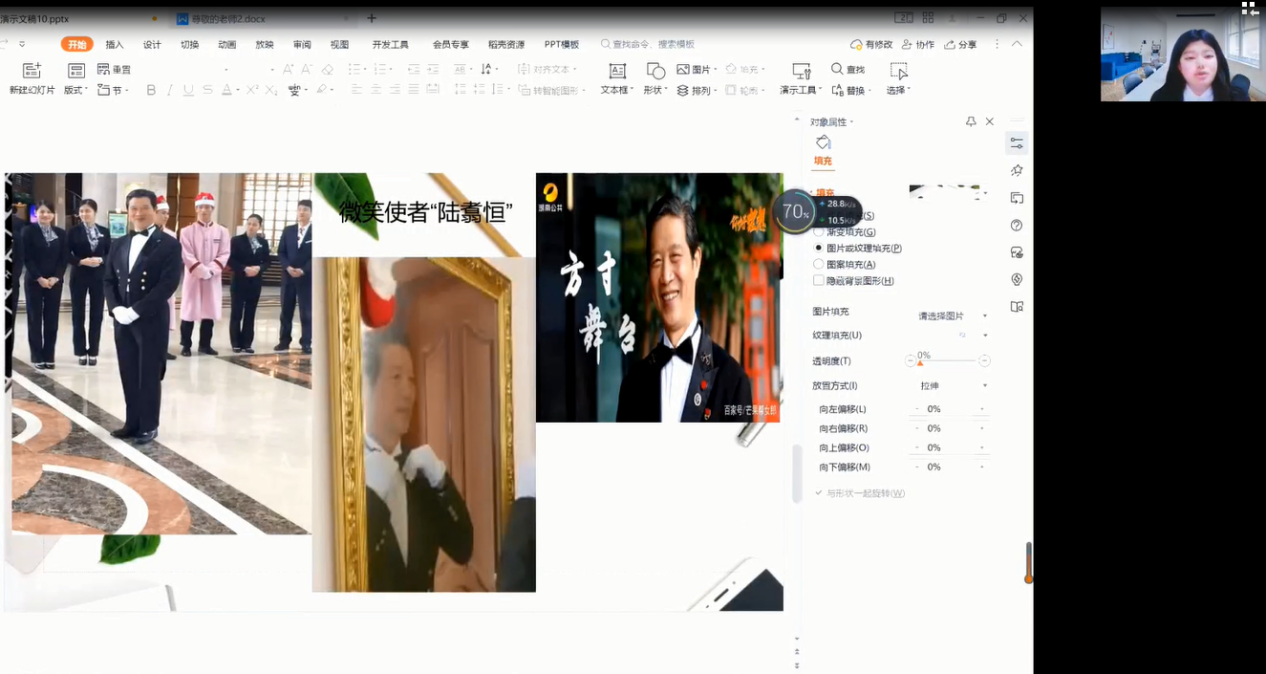Click the 向下偏移 (Bottom offset) value field

(x=949, y=467)
